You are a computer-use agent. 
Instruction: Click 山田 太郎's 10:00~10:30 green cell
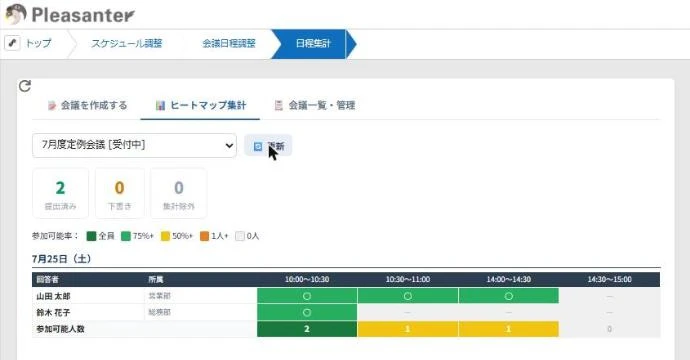(x=307, y=296)
